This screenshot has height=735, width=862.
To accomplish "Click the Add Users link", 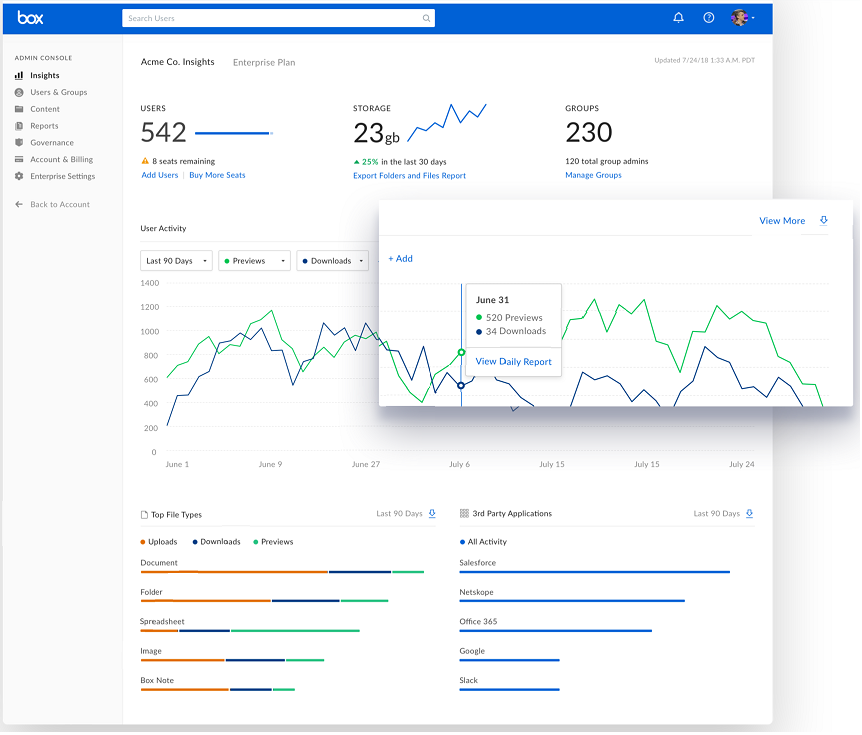I will point(160,175).
